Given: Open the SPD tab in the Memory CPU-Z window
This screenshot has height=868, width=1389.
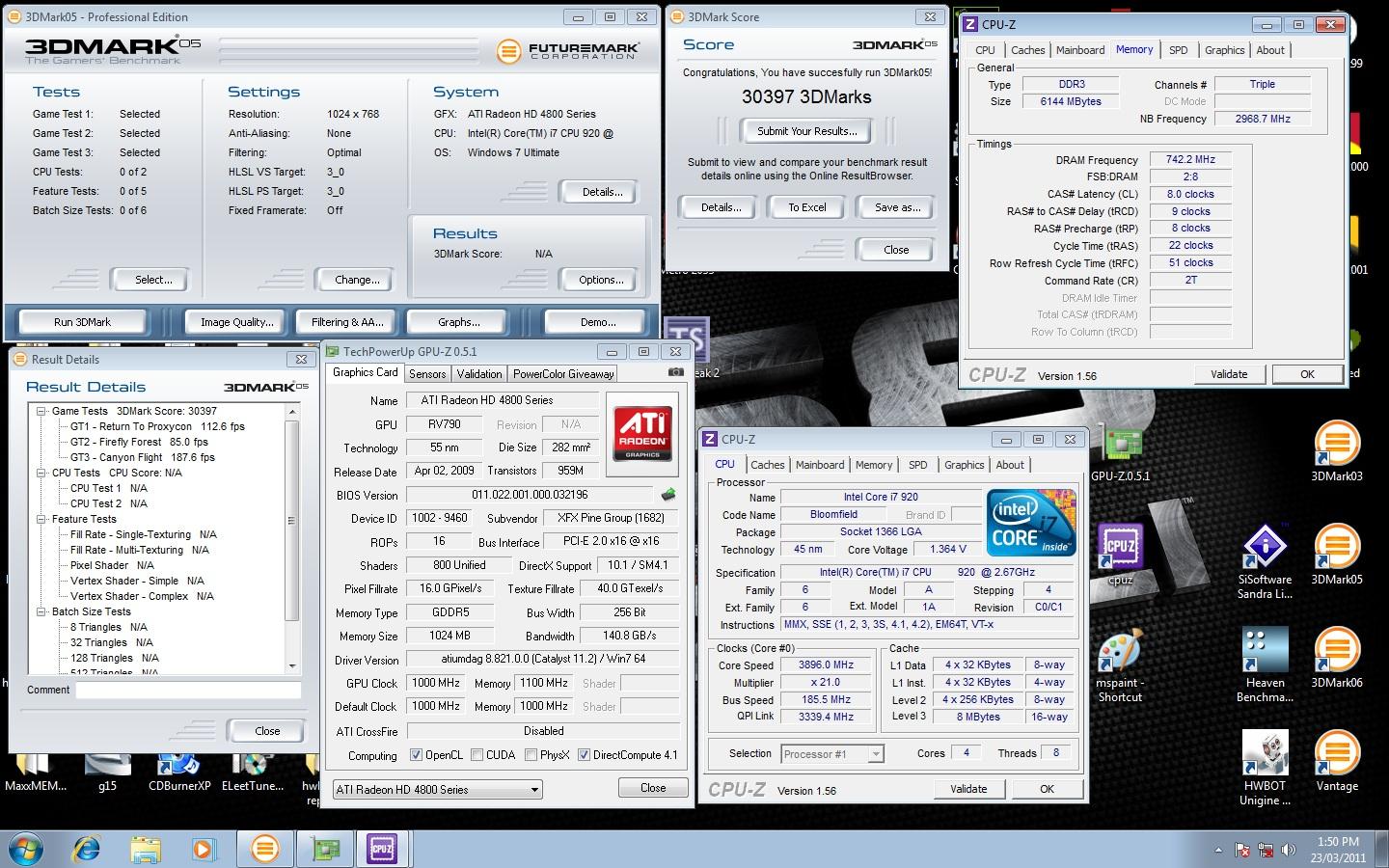Looking at the screenshot, I should point(1178,50).
